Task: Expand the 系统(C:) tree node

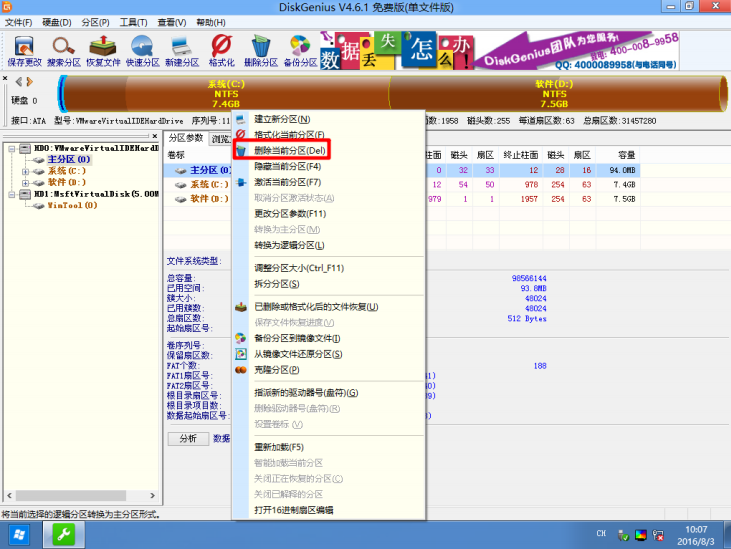Action: point(25,172)
